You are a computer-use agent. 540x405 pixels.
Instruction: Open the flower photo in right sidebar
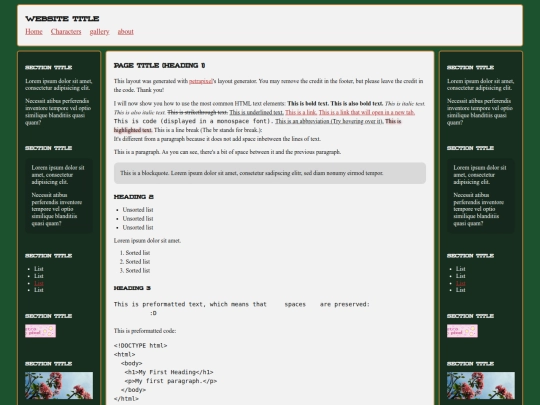[x=481, y=385]
